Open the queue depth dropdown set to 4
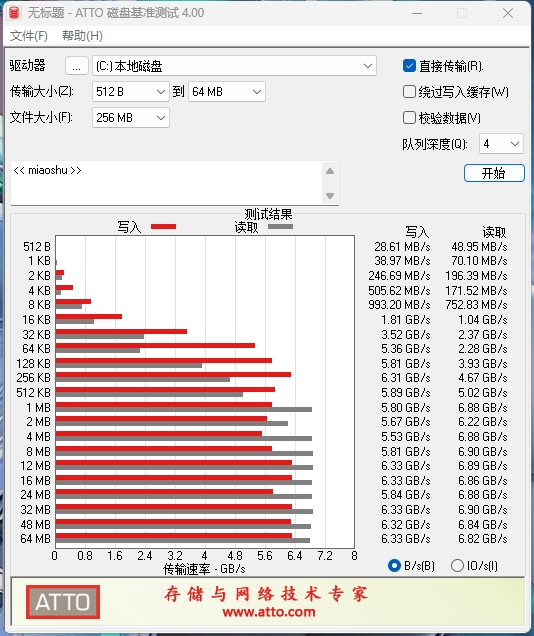This screenshot has height=636, width=534. pyautogui.click(x=501, y=144)
